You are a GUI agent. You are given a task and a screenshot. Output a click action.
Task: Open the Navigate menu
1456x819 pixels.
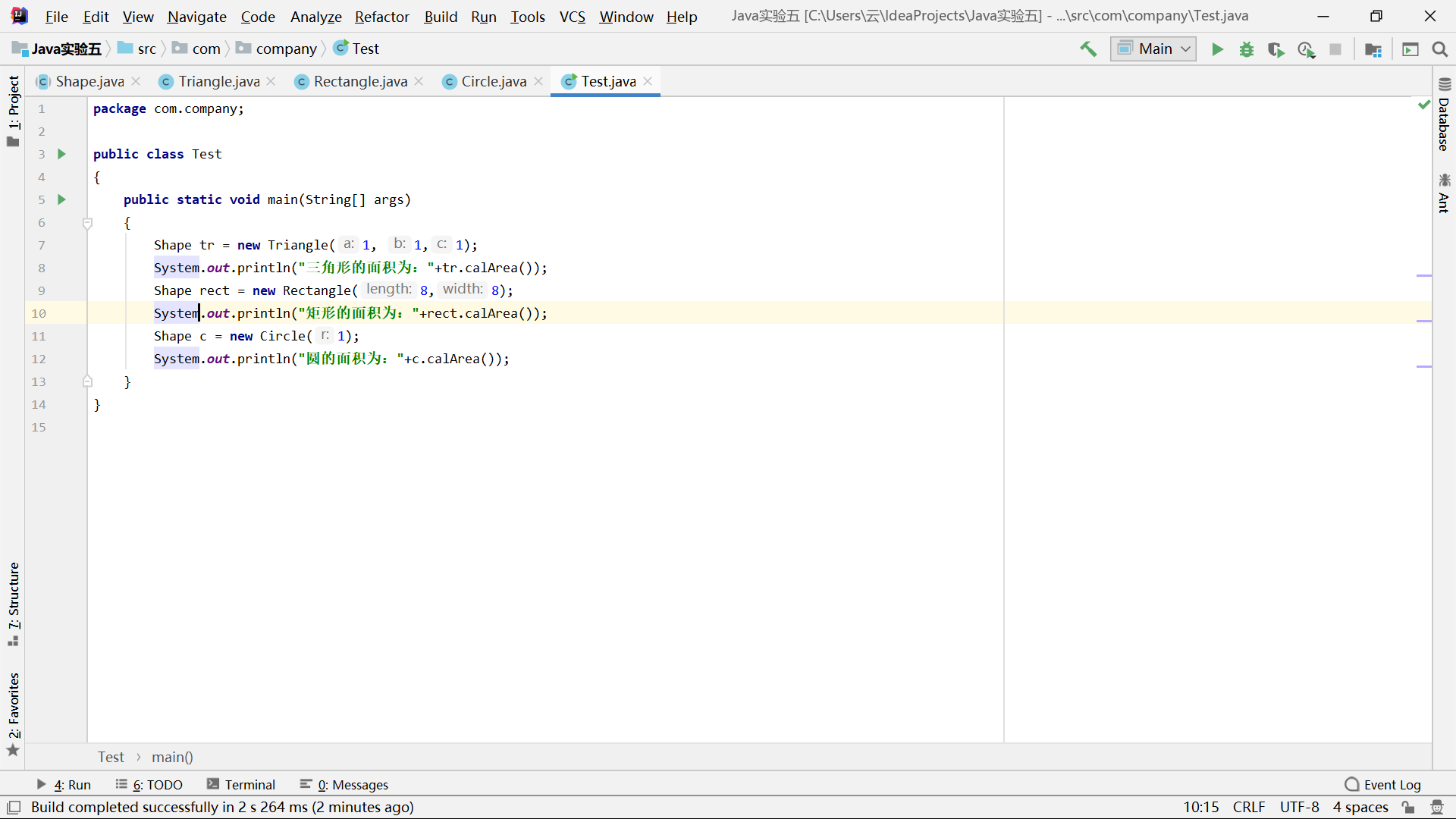[x=197, y=17]
